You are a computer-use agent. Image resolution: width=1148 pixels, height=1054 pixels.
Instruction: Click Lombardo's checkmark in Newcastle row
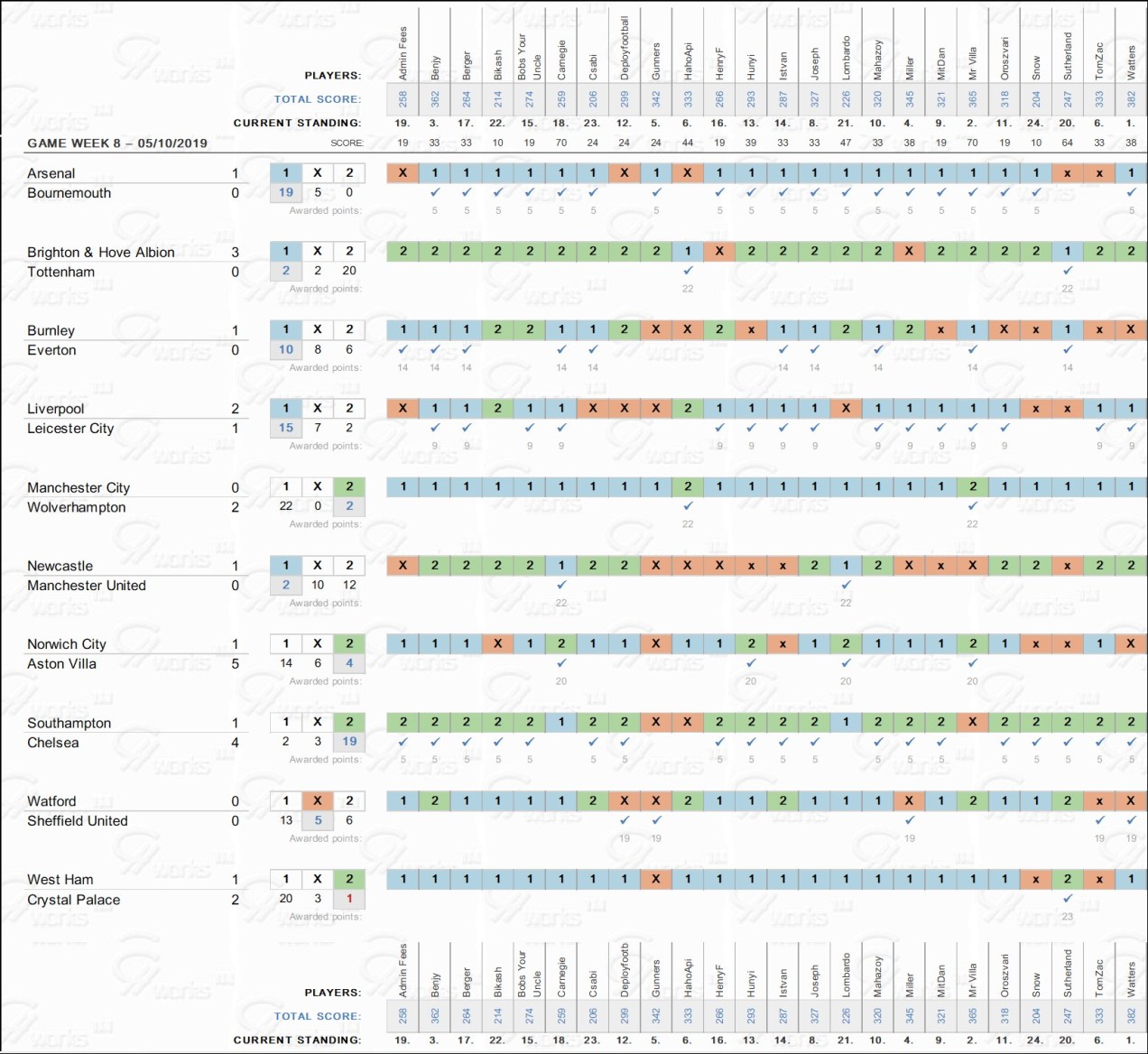pyautogui.click(x=846, y=585)
